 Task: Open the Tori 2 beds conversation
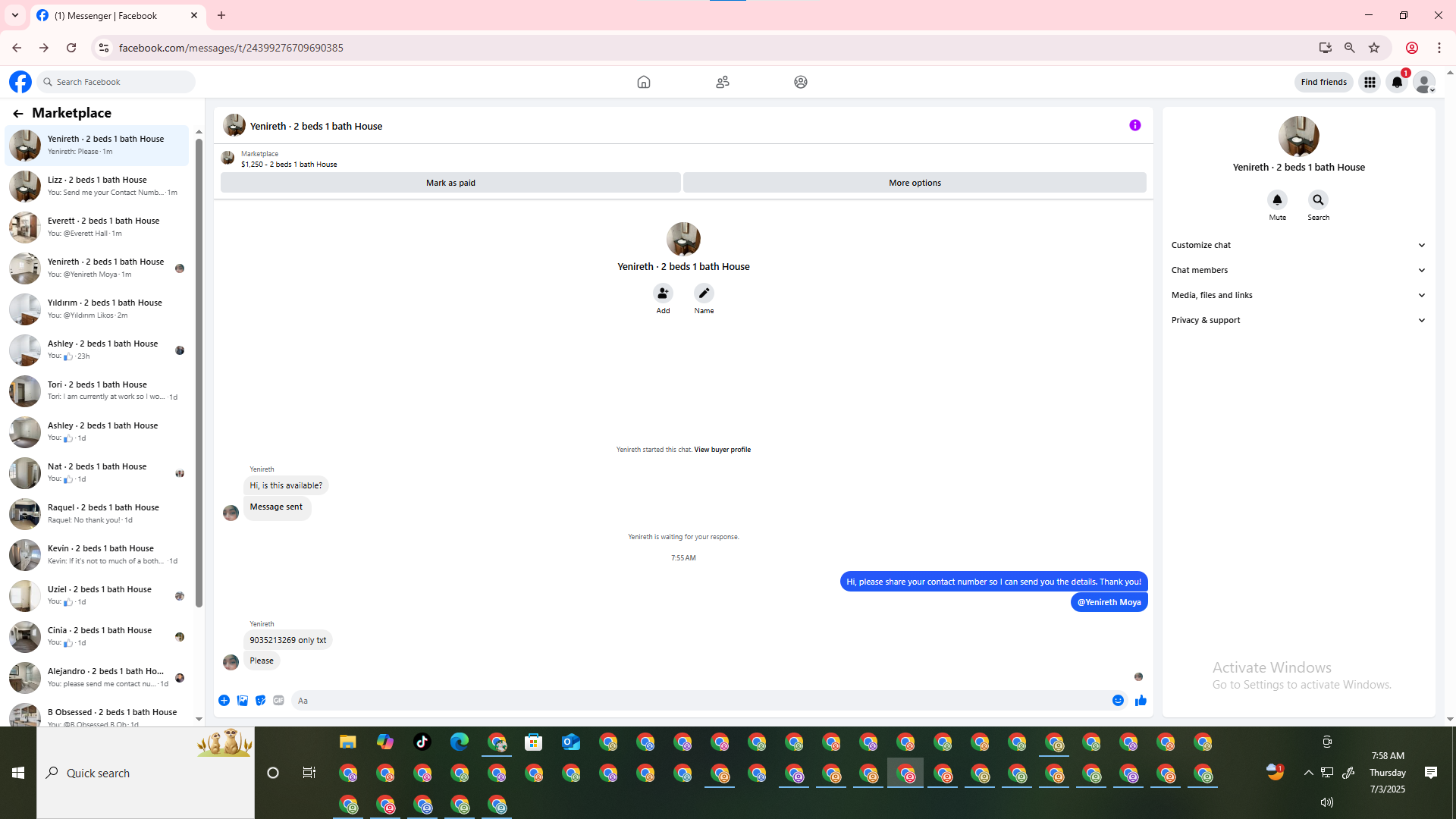[x=97, y=391]
